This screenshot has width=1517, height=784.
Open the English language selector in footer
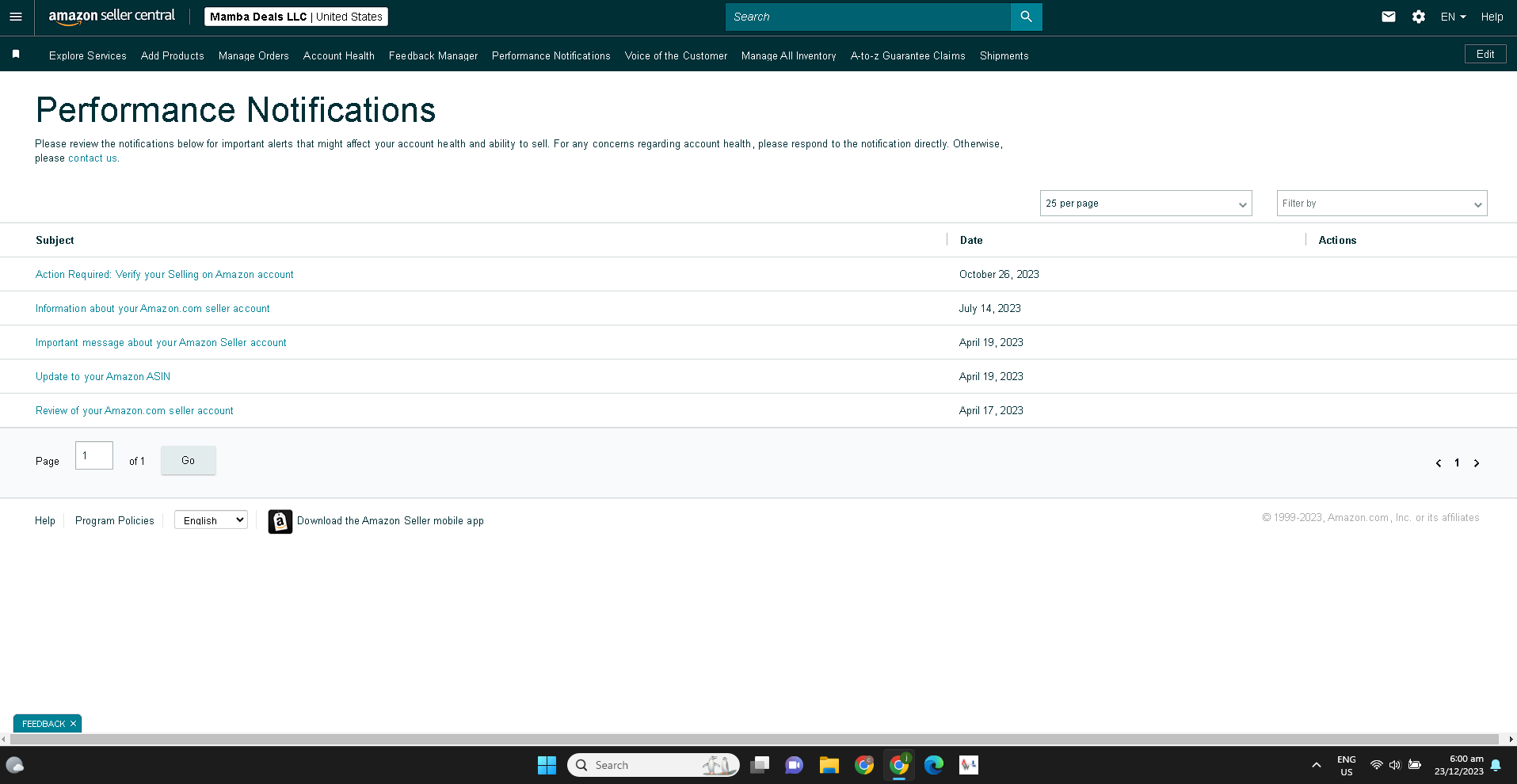211,520
